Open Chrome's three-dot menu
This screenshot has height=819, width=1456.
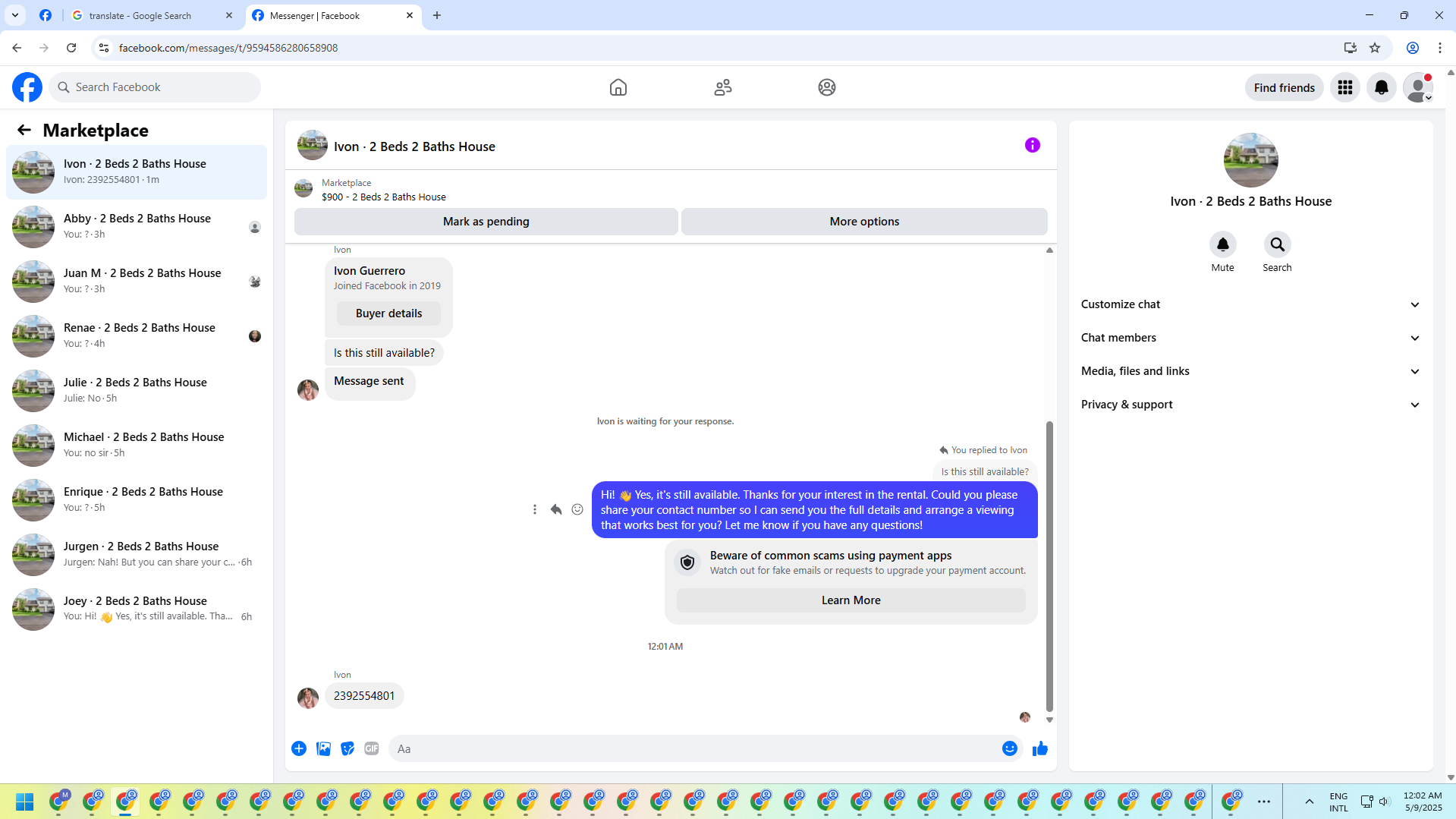1440,48
